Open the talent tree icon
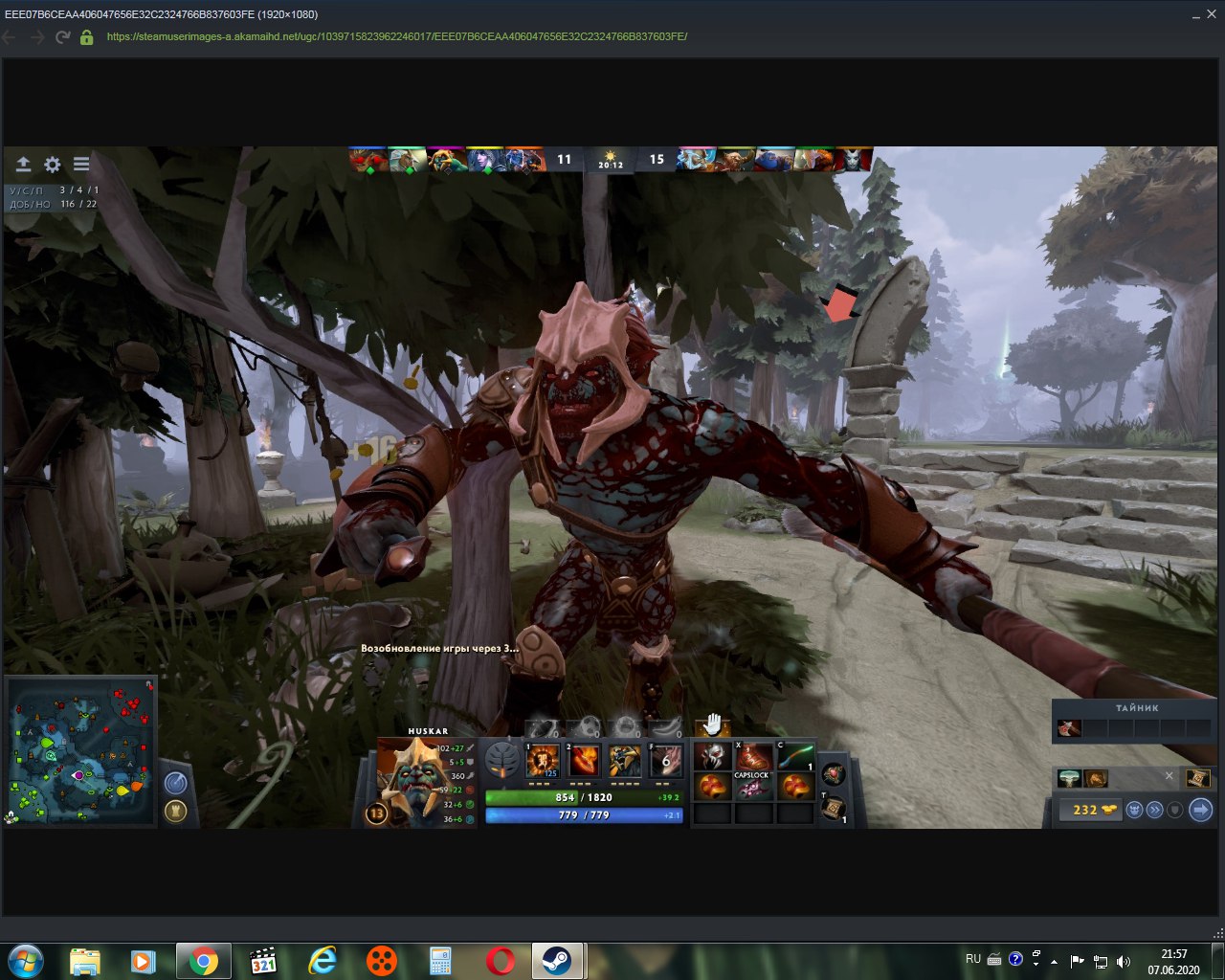 tap(501, 761)
